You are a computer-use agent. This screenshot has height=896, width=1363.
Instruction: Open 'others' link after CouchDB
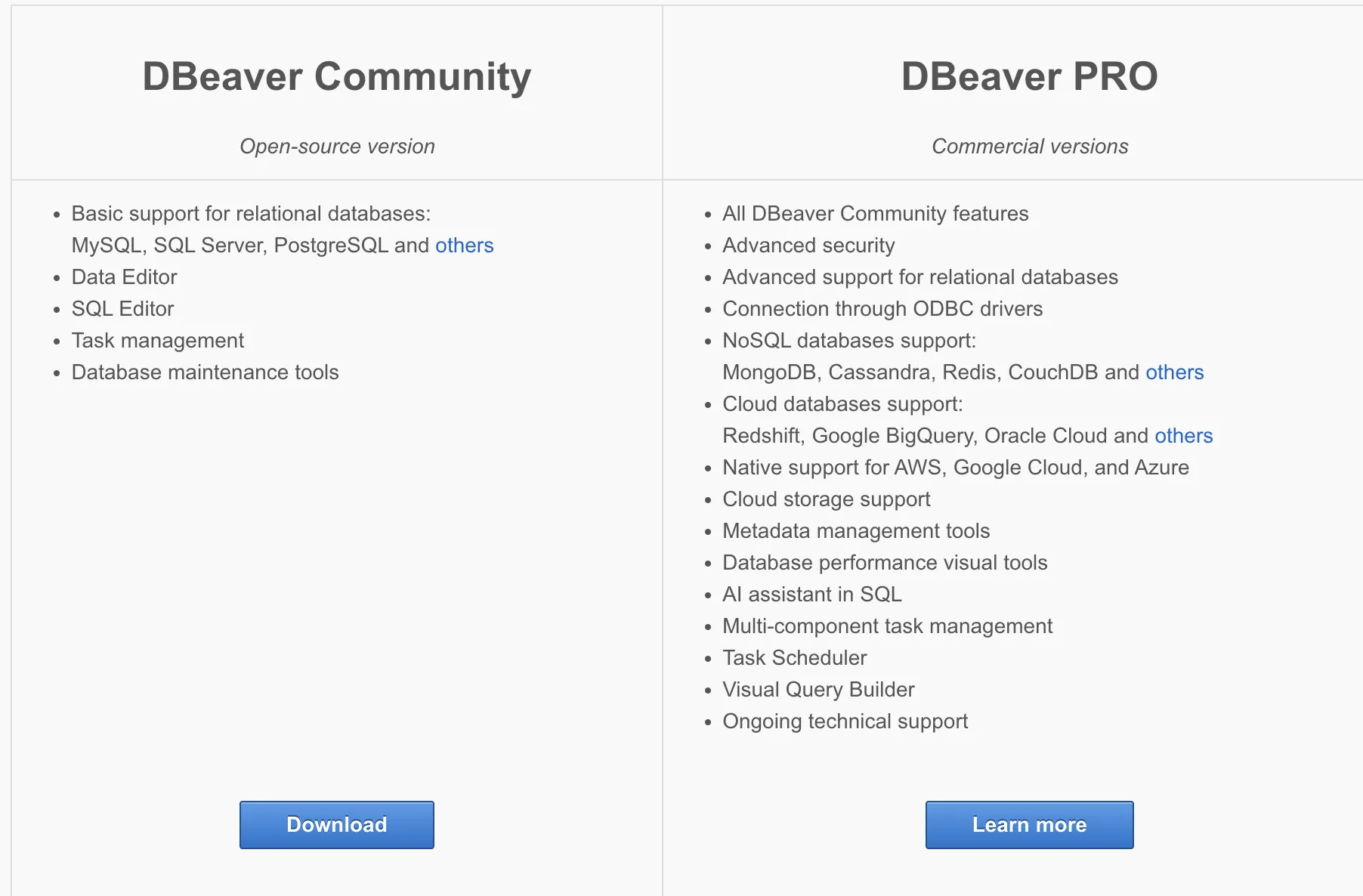point(1175,372)
